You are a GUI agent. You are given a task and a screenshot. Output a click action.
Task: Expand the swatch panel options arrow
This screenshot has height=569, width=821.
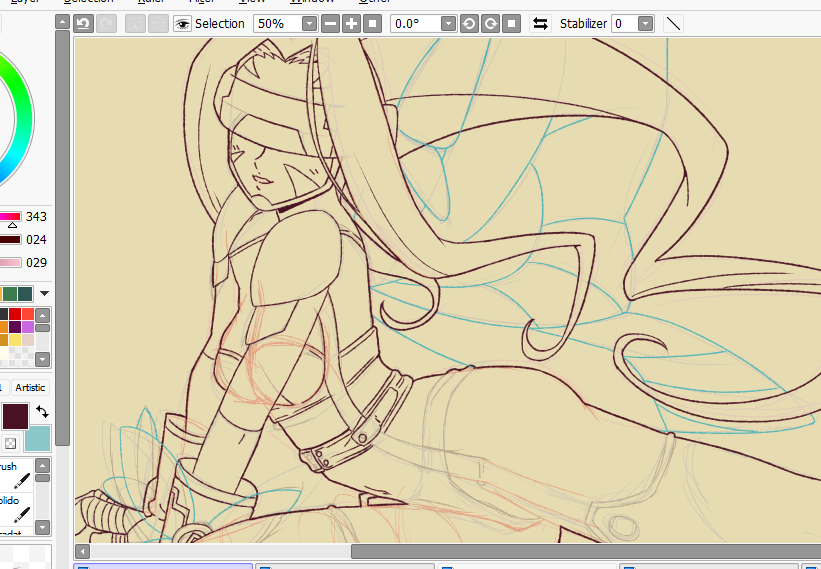[44, 294]
